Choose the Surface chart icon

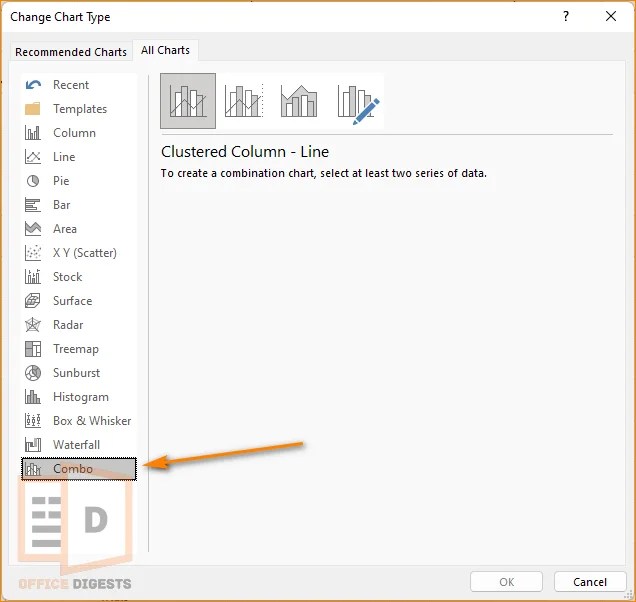pyautogui.click(x=32, y=301)
